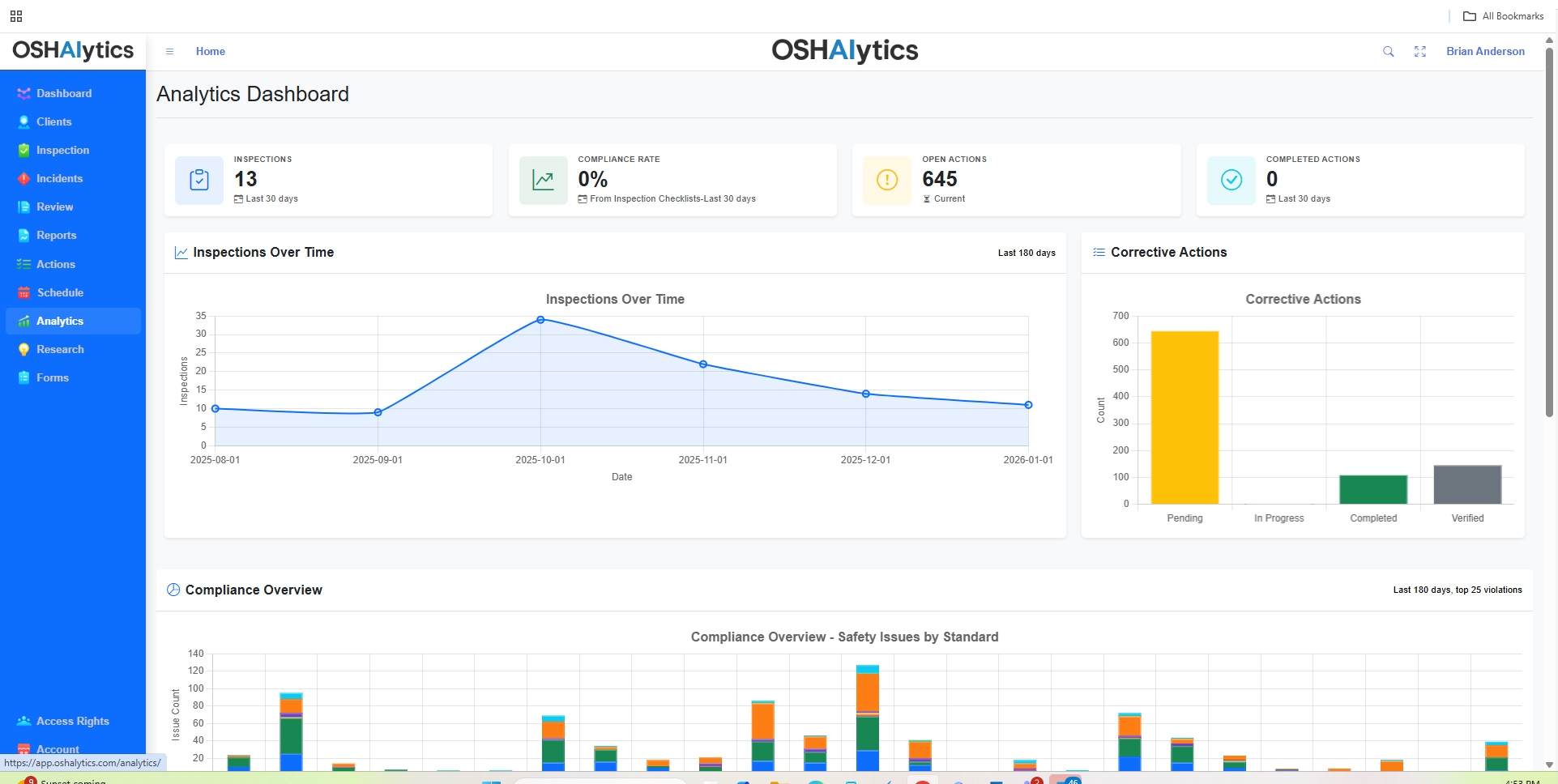This screenshot has height=784, width=1558.
Task: Go to Dashboard in sidebar
Action: pos(64,94)
